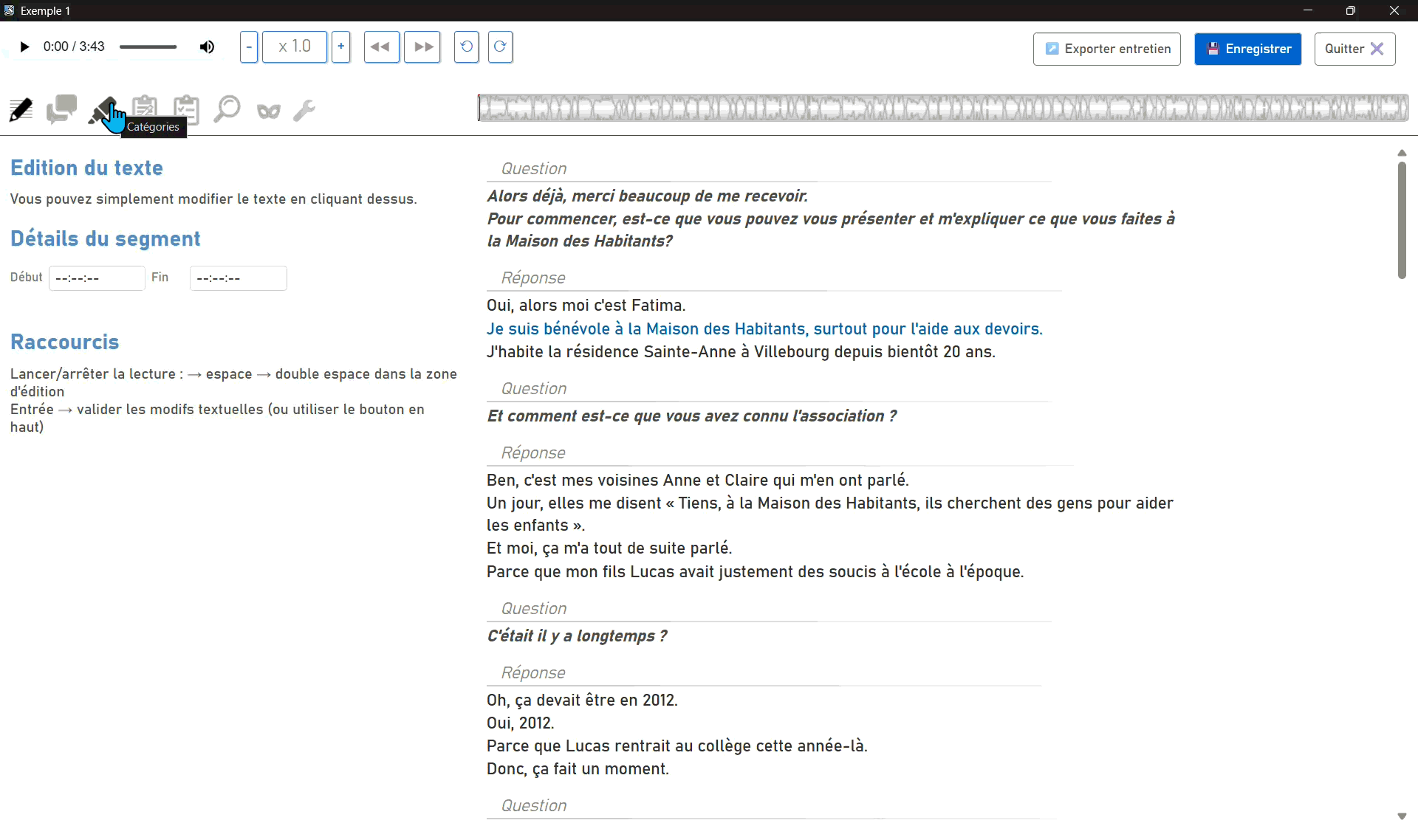
Task: Click the line 'Donc, ça fait un moment.'
Action: (x=578, y=769)
